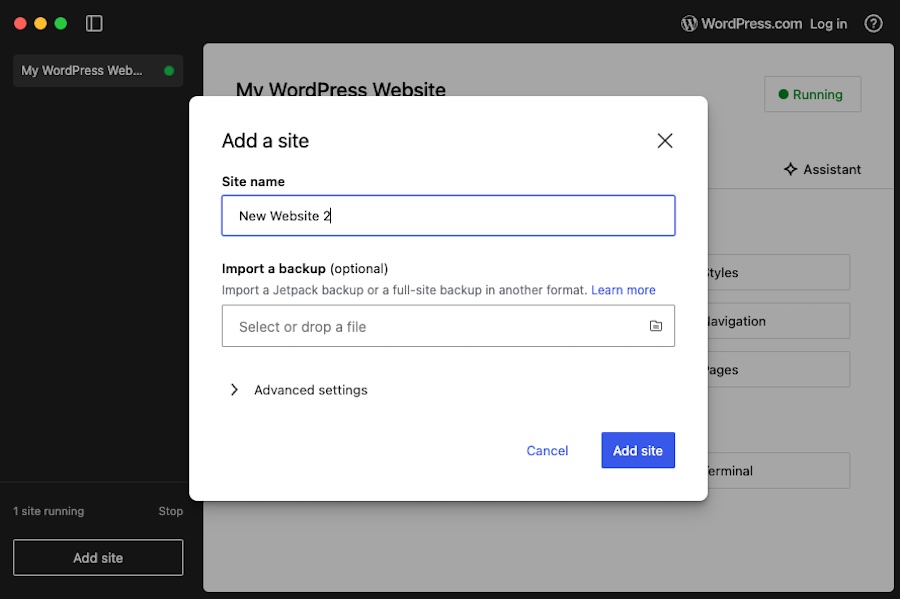Close the Add a site dialog

click(x=665, y=141)
